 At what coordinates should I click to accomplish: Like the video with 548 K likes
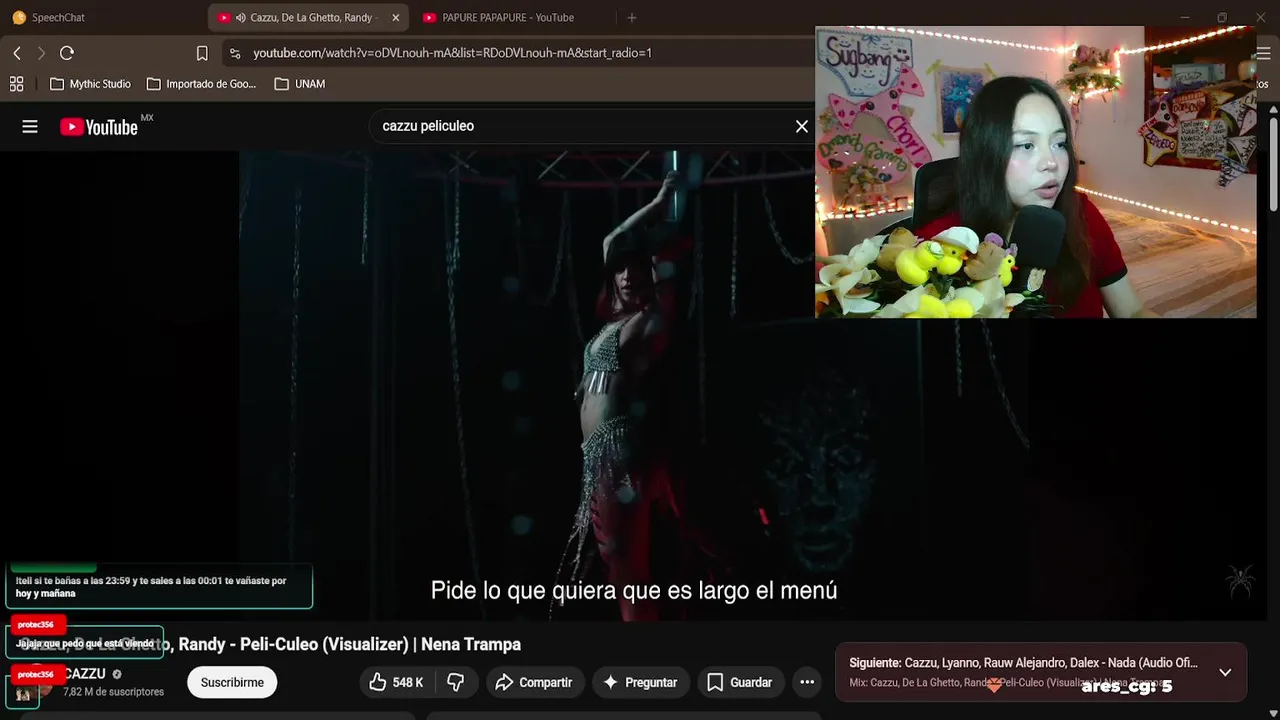[397, 682]
